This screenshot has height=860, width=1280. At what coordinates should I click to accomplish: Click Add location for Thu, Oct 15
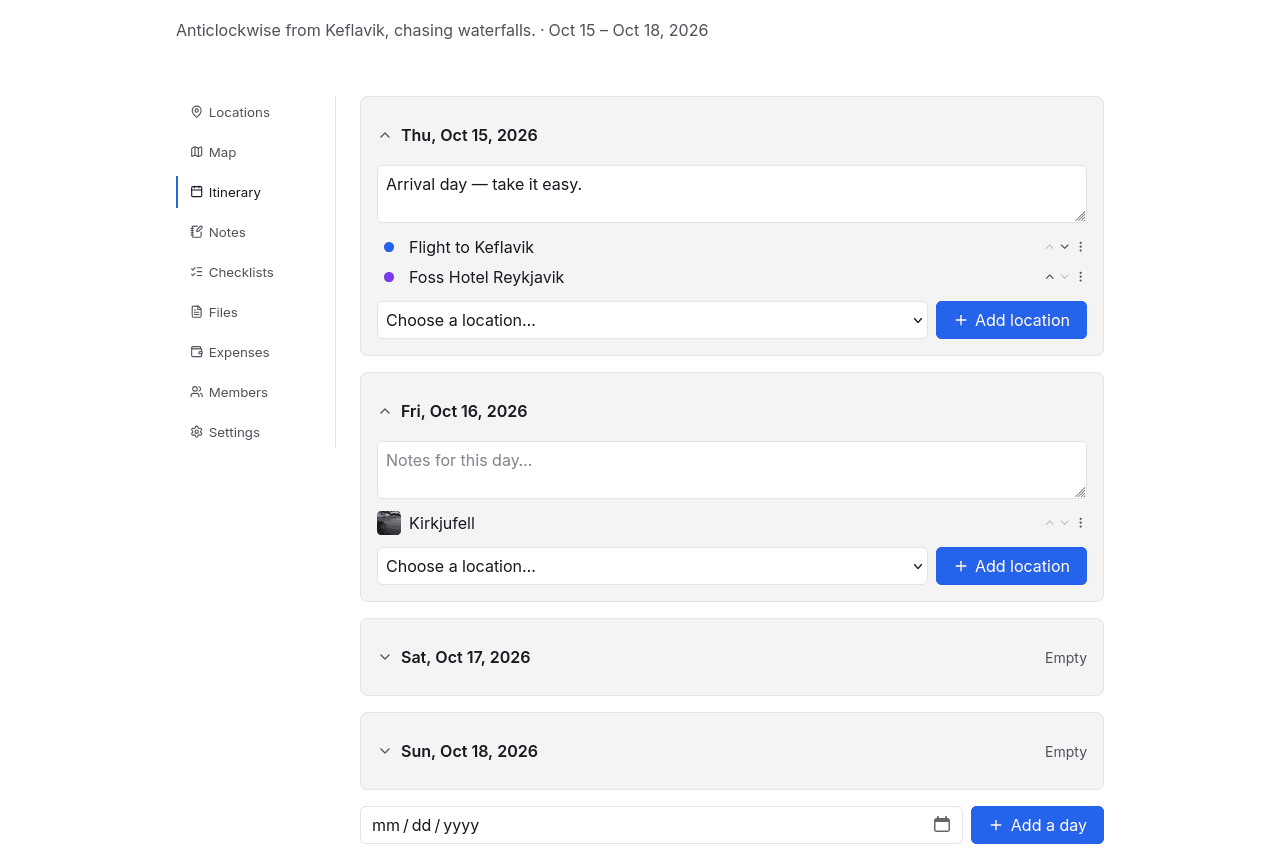coord(1011,320)
